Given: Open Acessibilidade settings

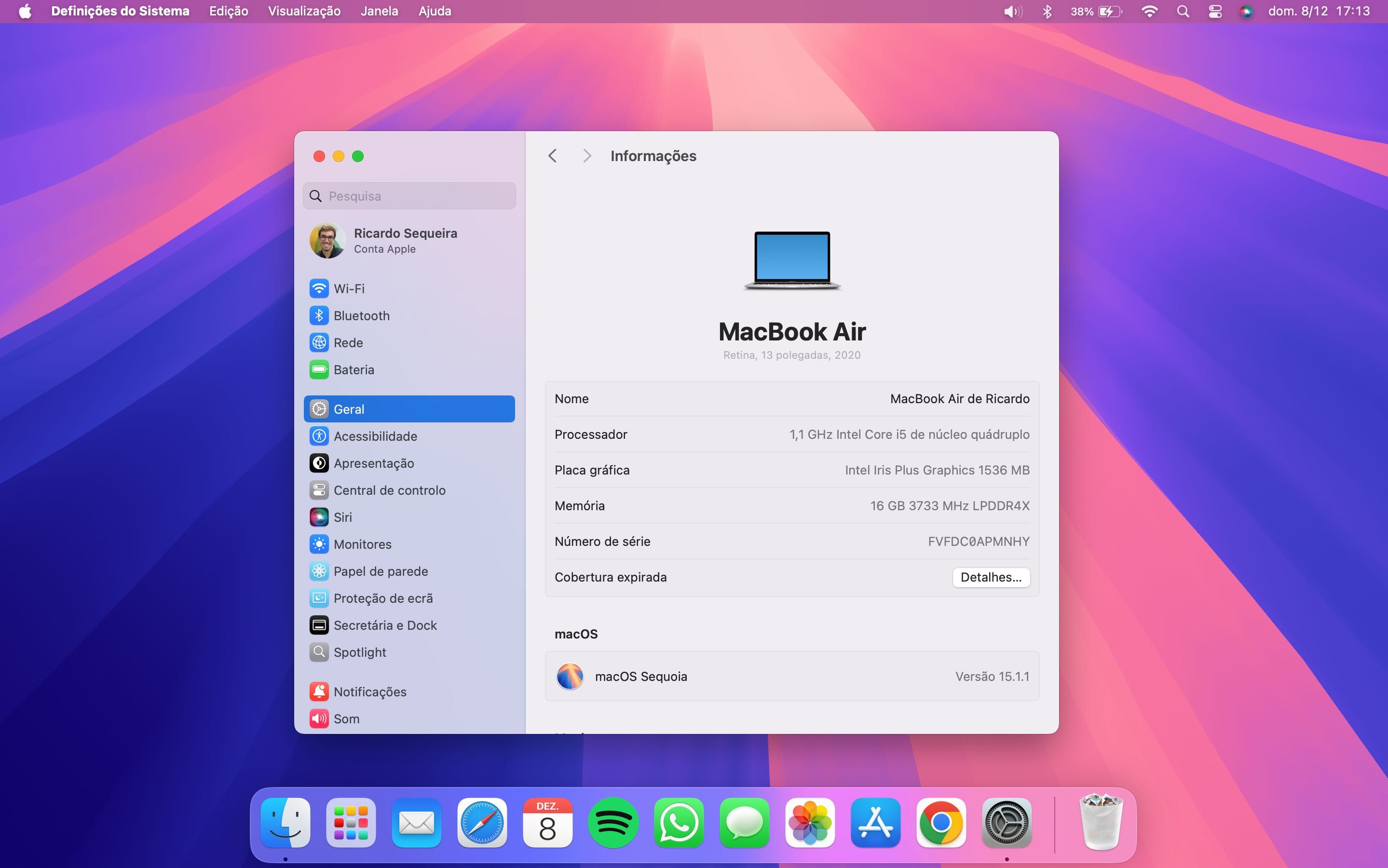Looking at the screenshot, I should tap(408, 436).
